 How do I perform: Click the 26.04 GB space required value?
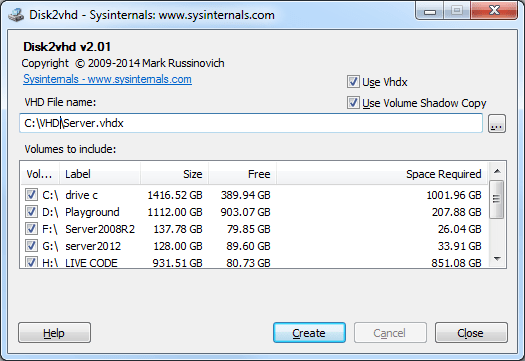point(460,229)
